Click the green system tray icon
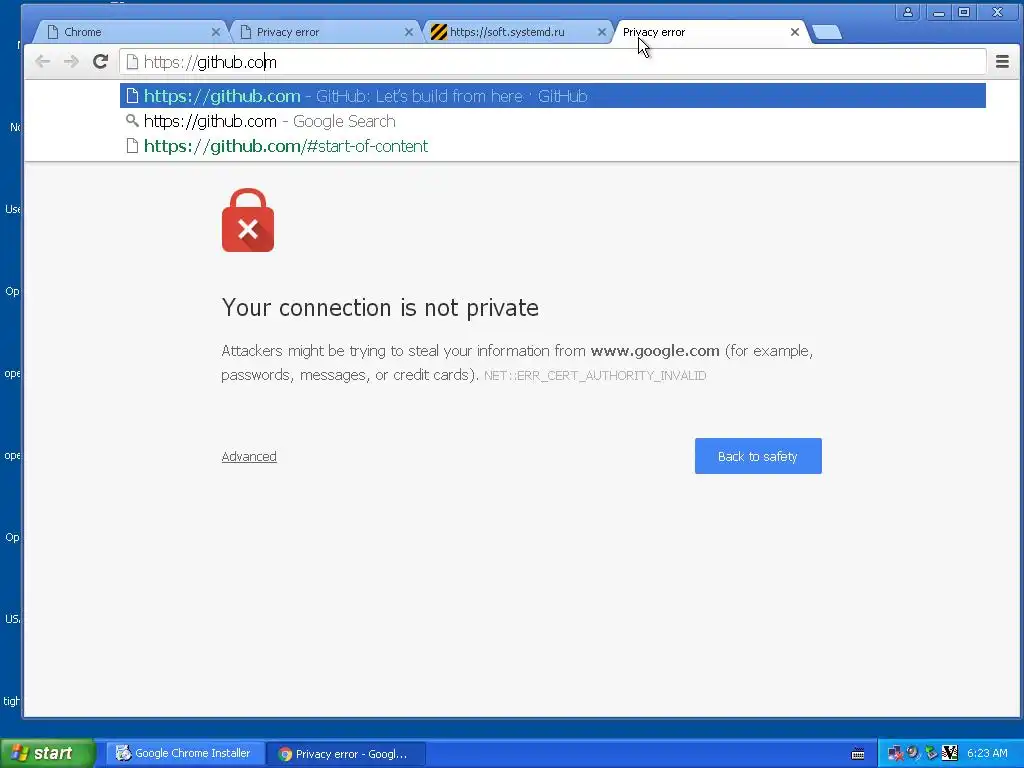1024x768 pixels. click(x=931, y=753)
